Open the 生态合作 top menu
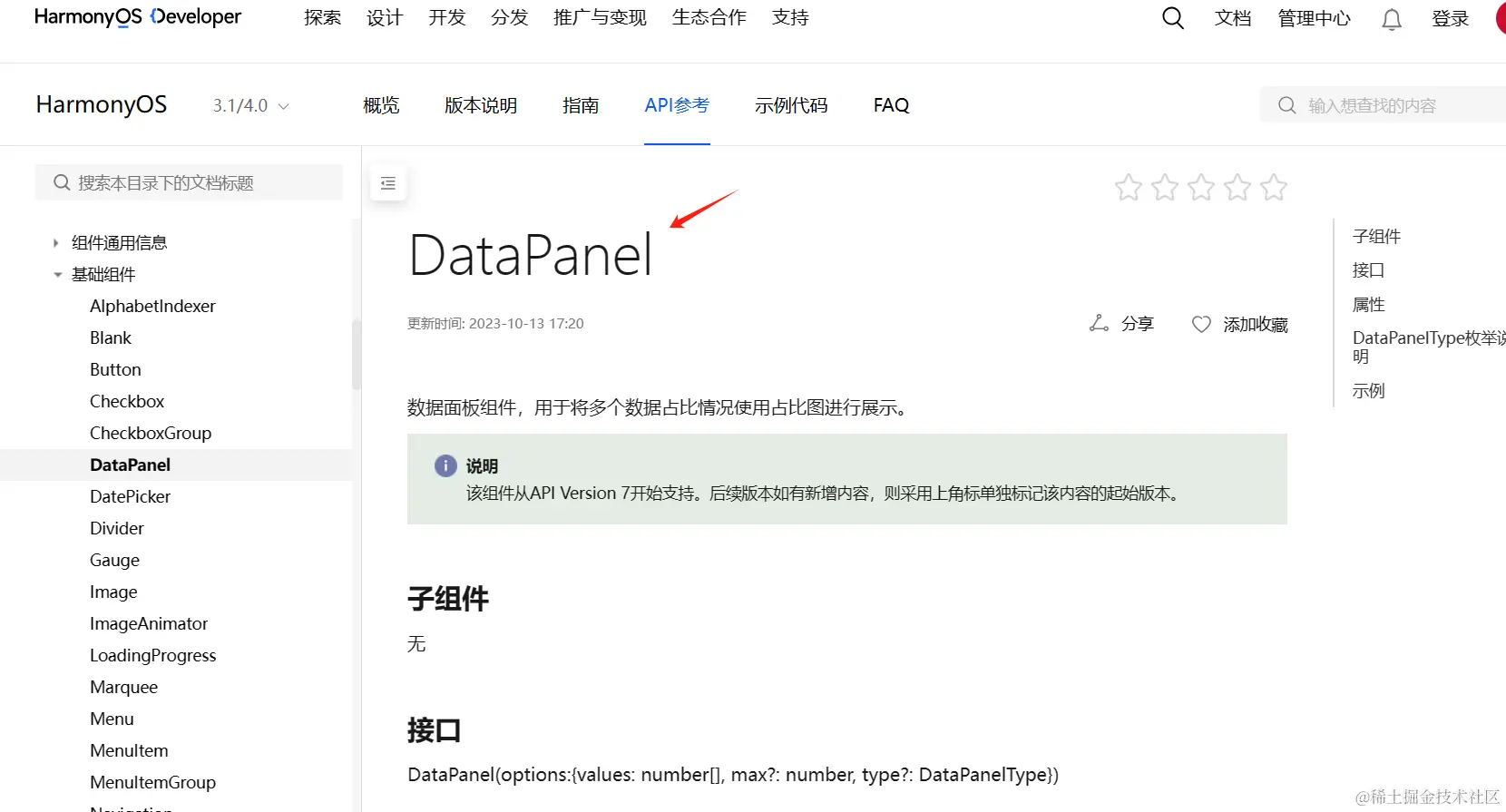1506x812 pixels. coord(709,18)
